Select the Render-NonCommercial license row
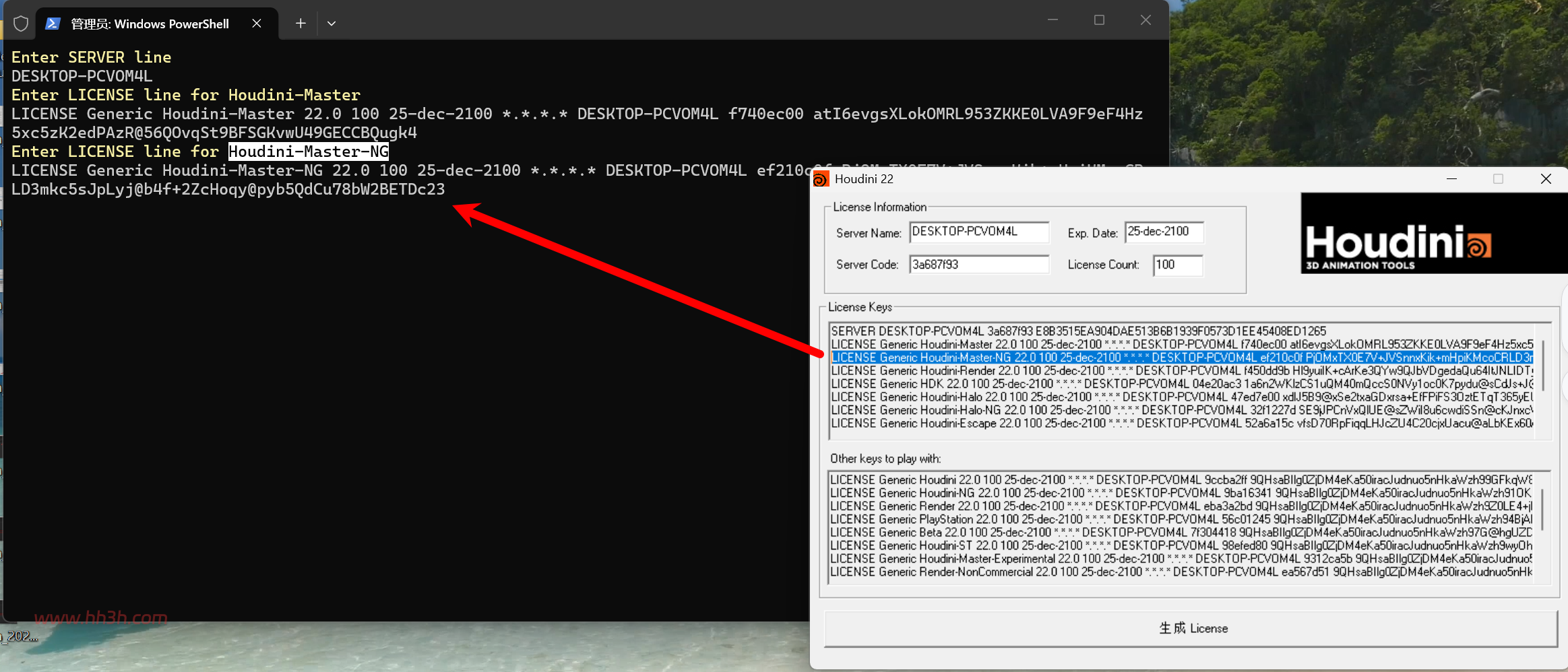 (x=1181, y=572)
